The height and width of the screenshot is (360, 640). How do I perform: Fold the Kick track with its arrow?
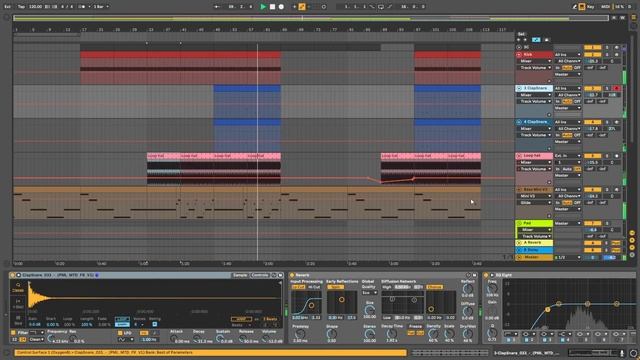[x=519, y=55]
